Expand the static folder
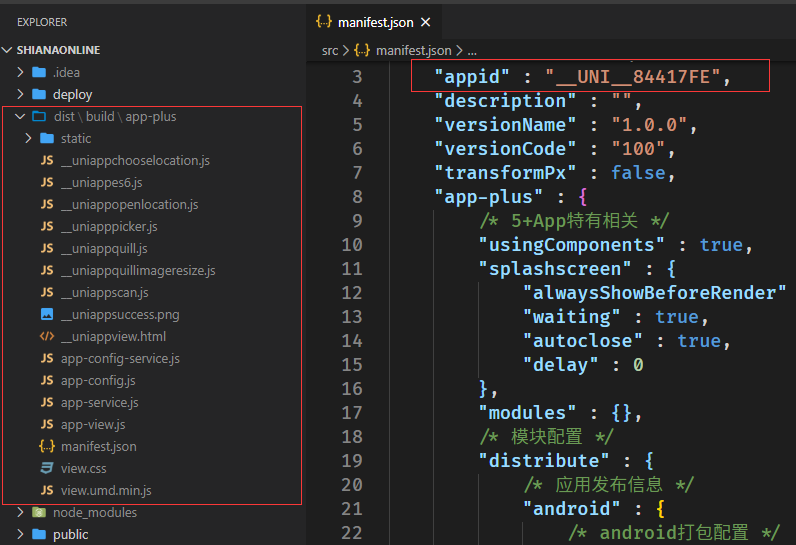796x545 pixels. tap(28, 138)
